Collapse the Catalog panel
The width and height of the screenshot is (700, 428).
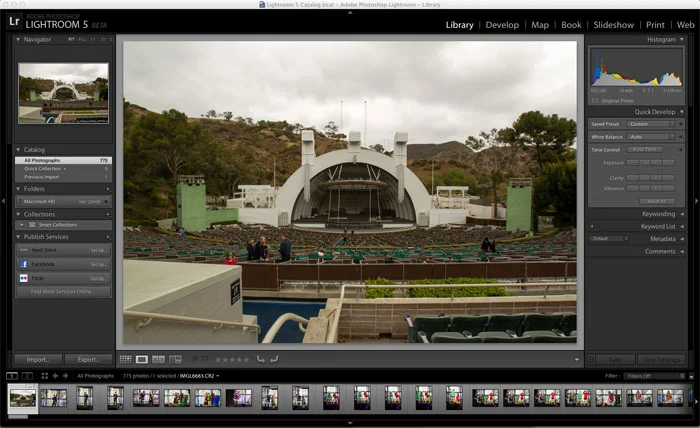coord(18,150)
